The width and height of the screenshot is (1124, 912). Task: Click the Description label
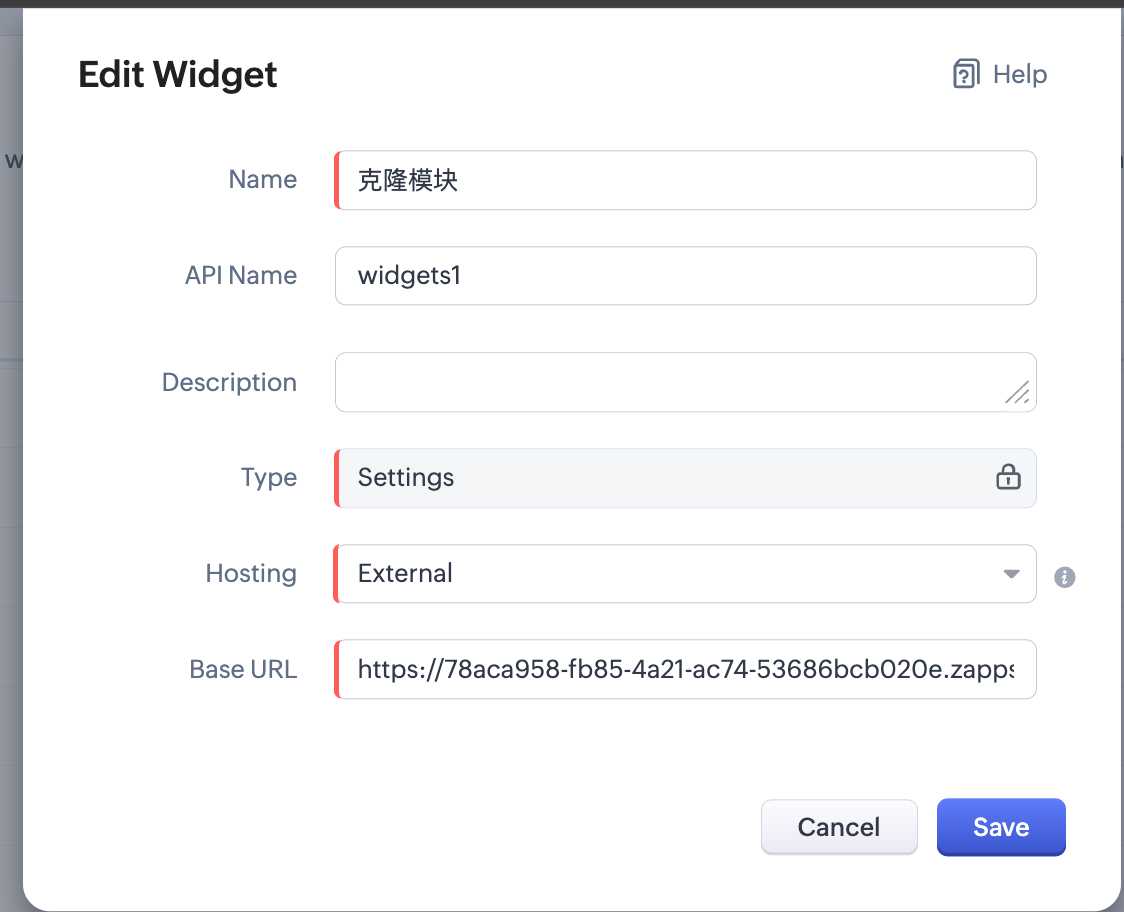(229, 383)
